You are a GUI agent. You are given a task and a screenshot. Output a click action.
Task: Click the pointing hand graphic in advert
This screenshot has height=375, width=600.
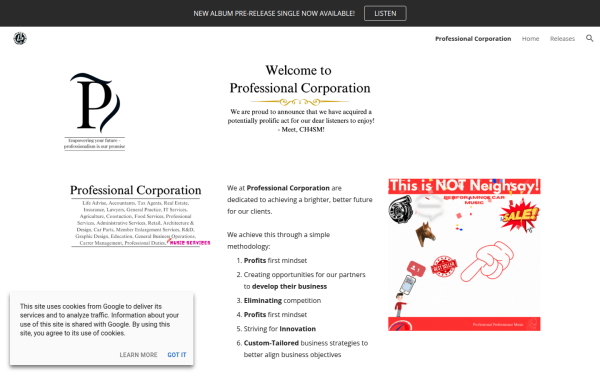tap(487, 262)
